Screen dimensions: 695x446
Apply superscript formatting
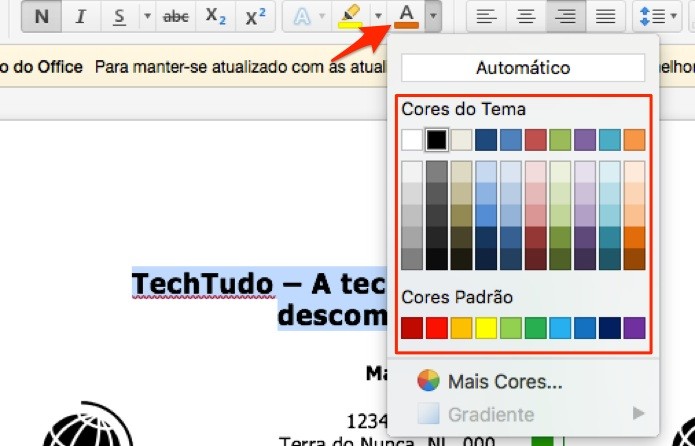[x=255, y=16]
